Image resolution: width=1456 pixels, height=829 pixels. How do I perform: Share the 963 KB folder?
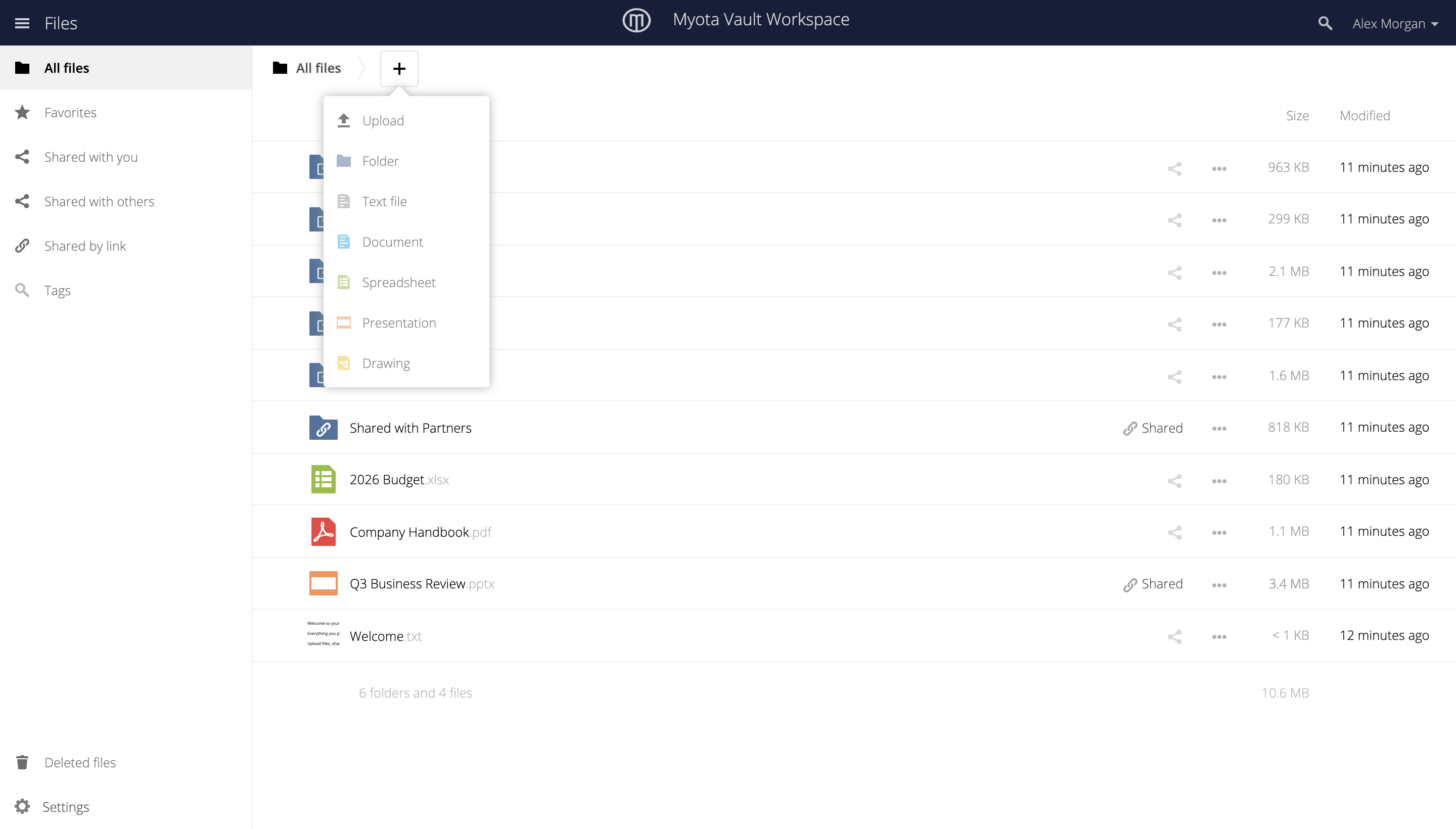(x=1174, y=168)
